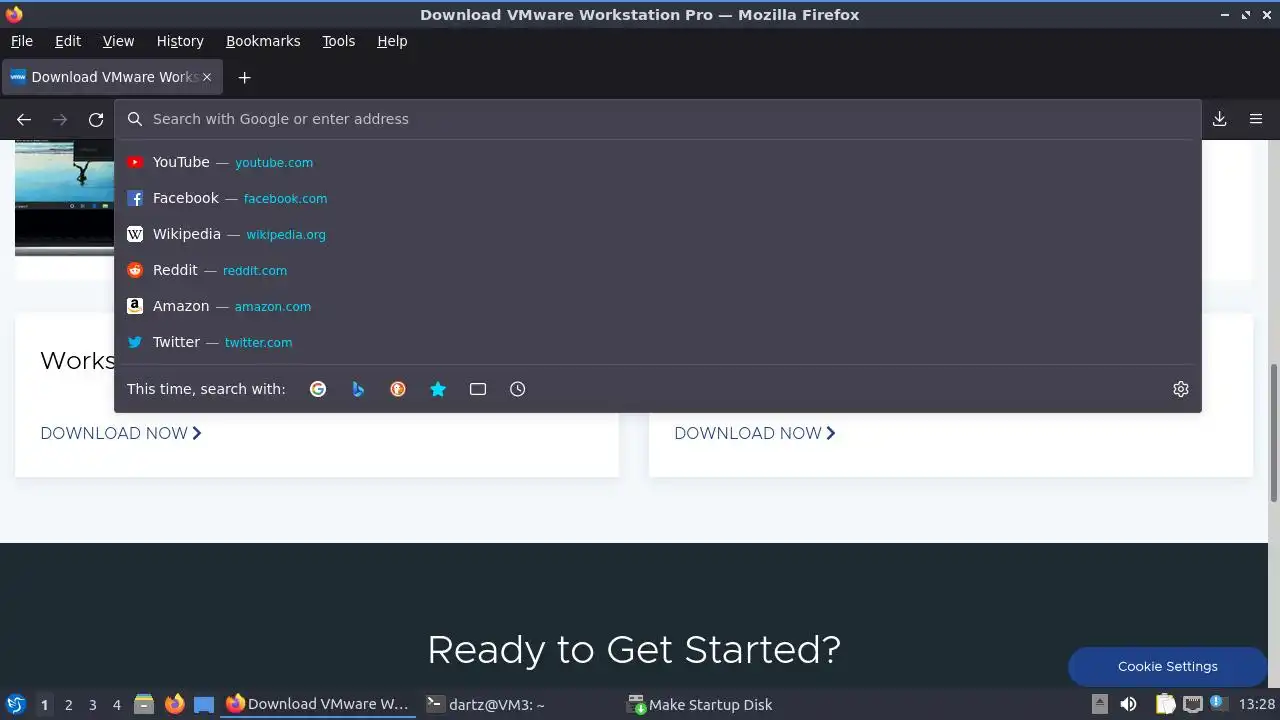This screenshot has height=720, width=1280.
Task: Switch to workspace 1
Action: point(44,704)
